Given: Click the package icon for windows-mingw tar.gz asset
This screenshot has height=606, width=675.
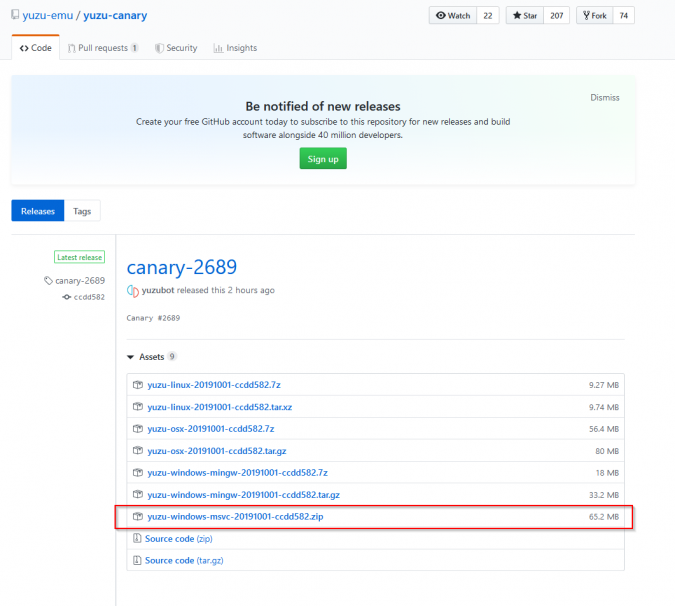Looking at the screenshot, I should point(138,495).
